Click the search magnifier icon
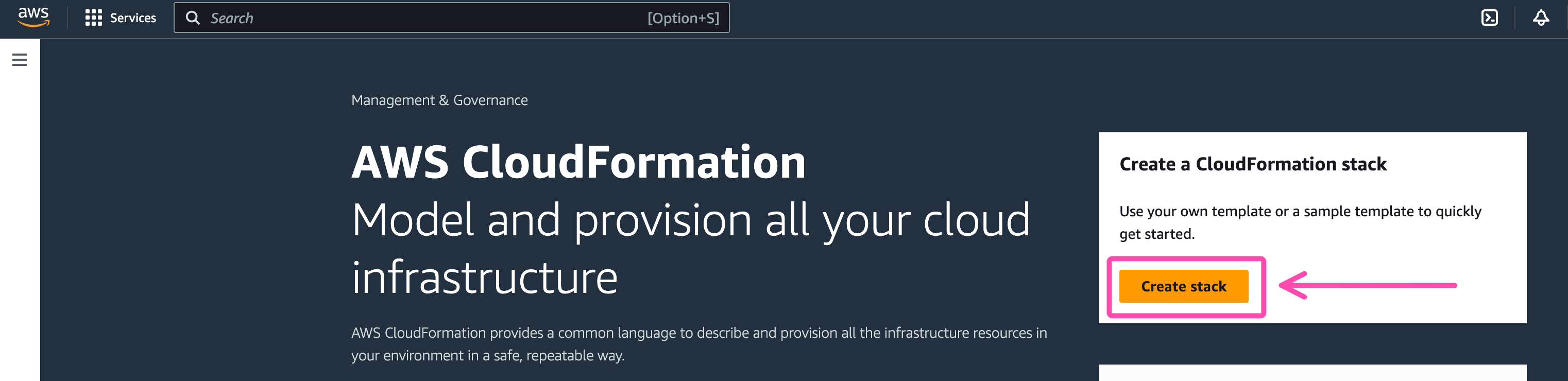Viewport: 1568px width, 381px height. (192, 18)
